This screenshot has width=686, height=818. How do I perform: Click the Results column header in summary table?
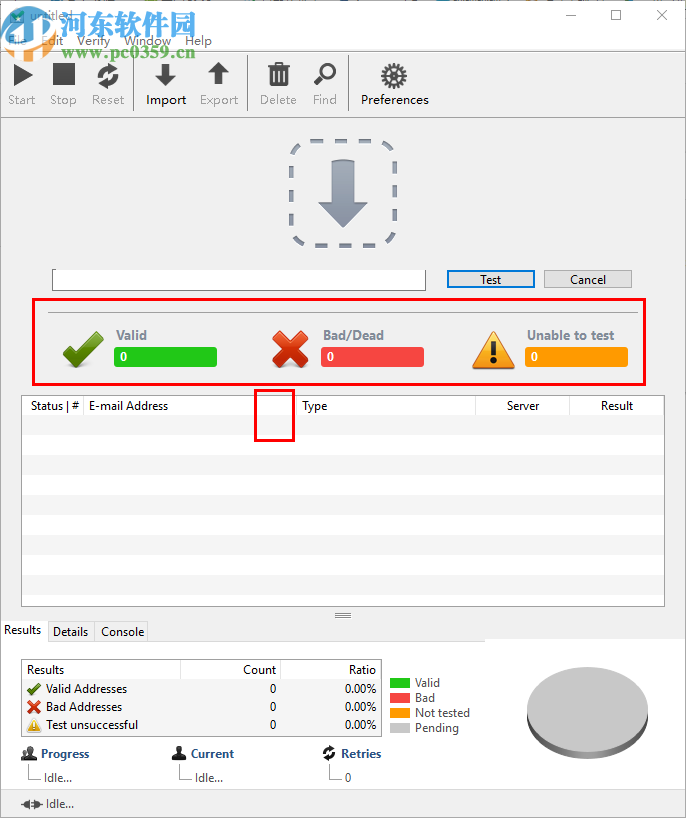(101, 670)
